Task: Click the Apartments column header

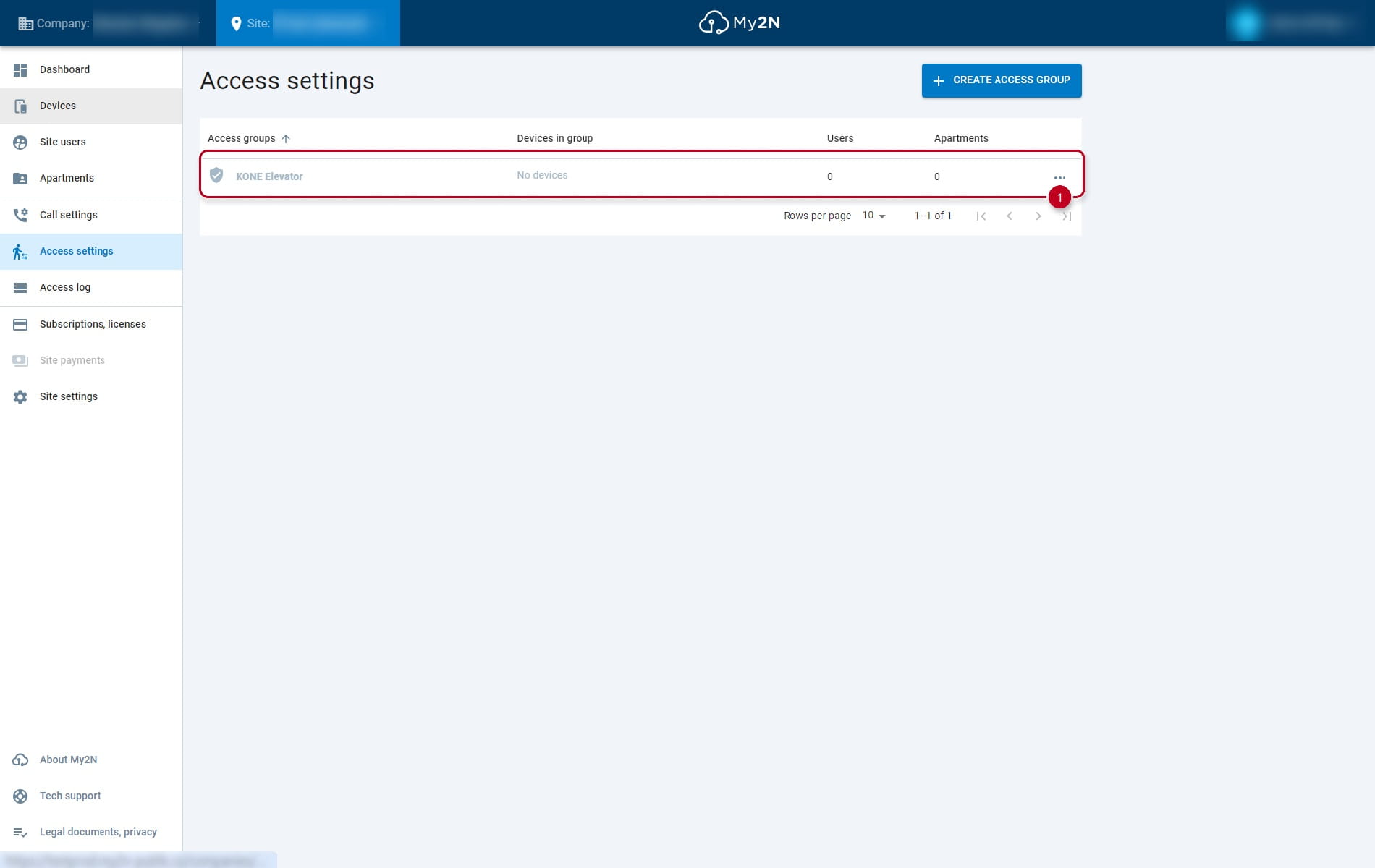Action: 961,138
